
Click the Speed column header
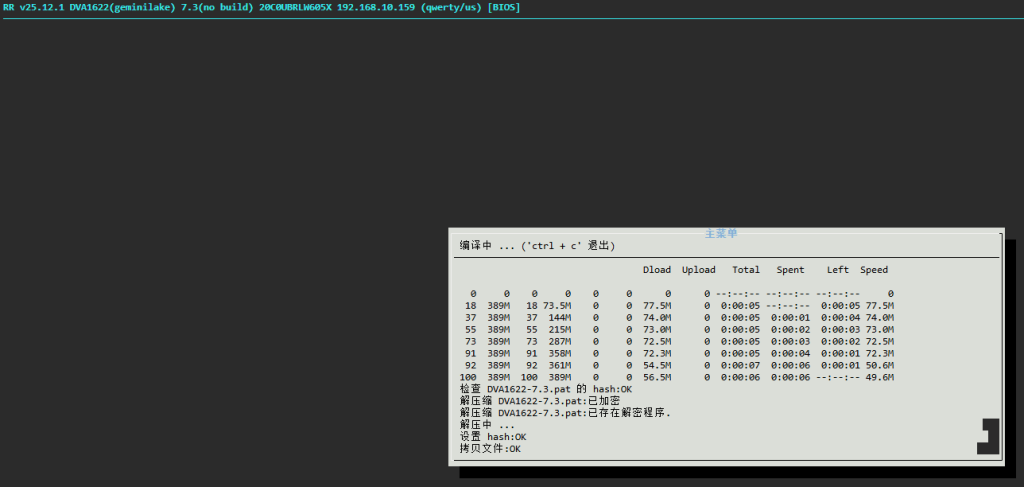click(874, 270)
